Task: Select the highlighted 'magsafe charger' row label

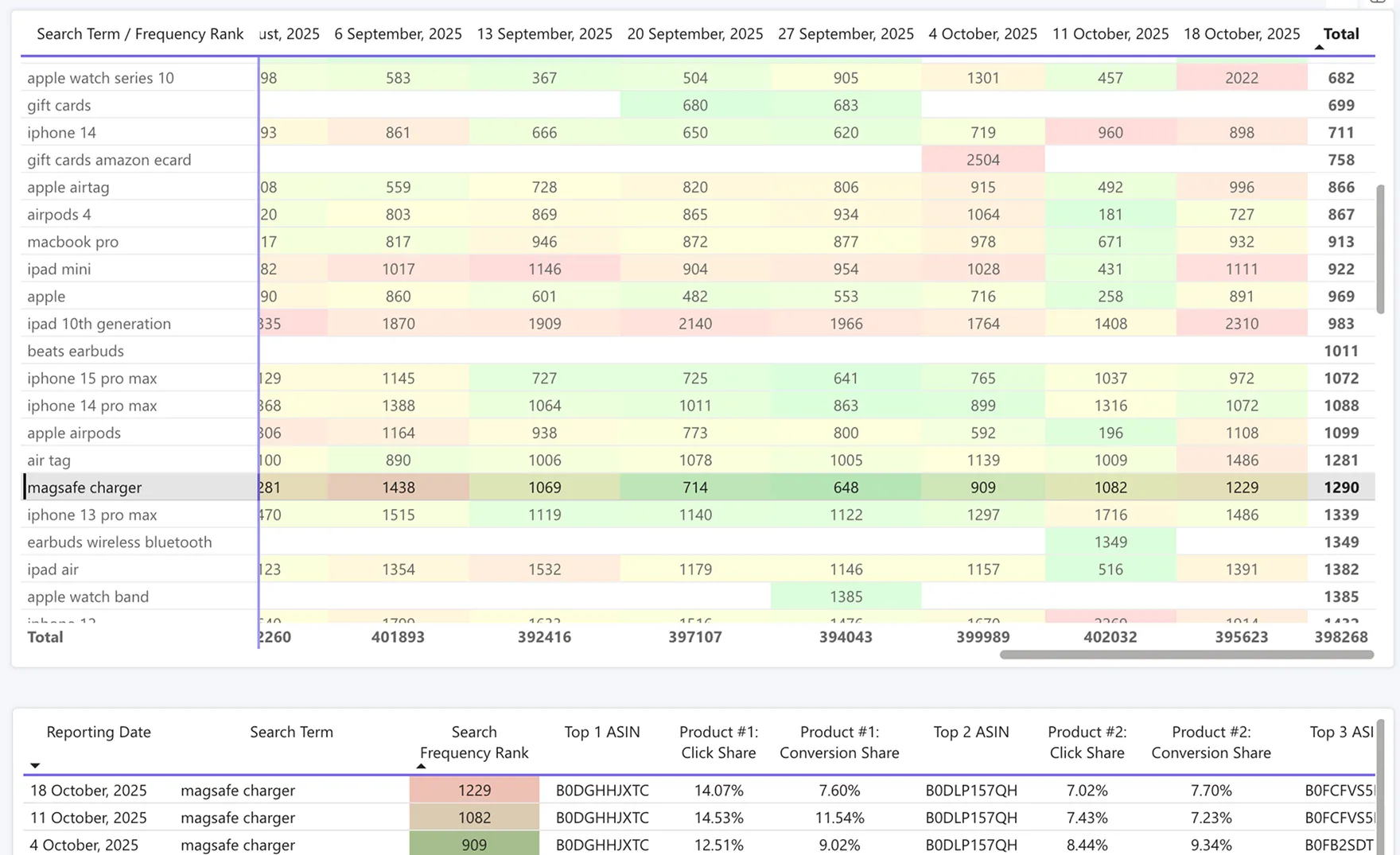Action: 84,488
